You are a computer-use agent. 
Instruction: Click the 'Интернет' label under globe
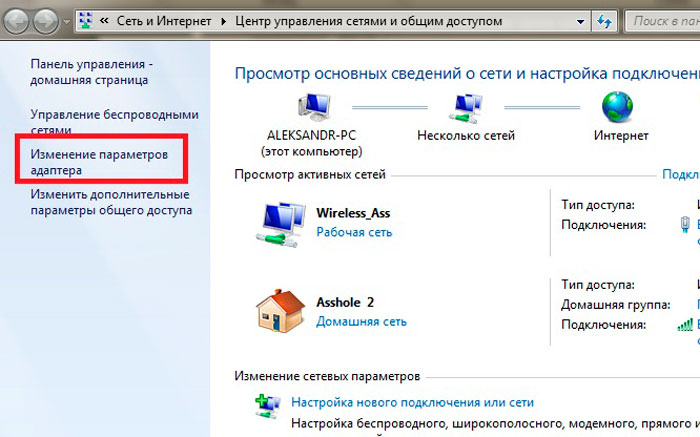click(621, 135)
